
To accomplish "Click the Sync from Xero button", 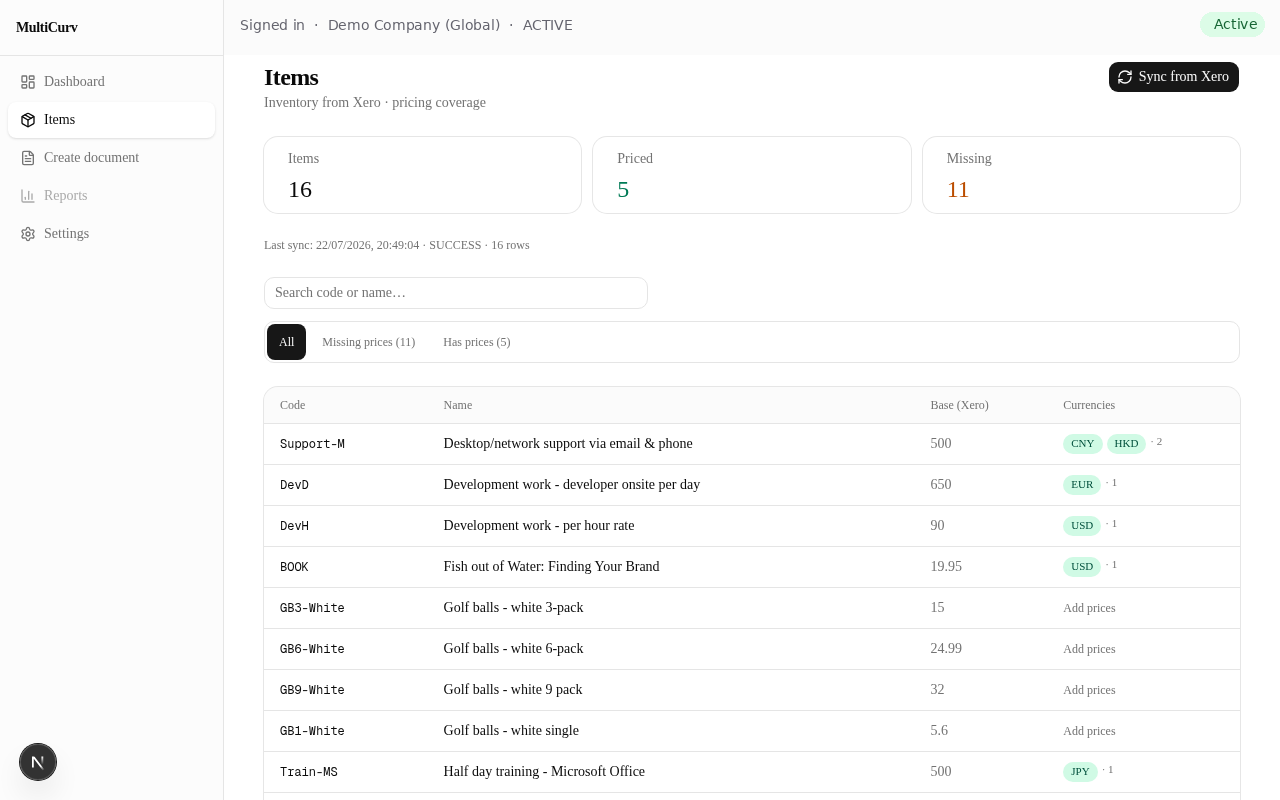I will [x=1174, y=77].
